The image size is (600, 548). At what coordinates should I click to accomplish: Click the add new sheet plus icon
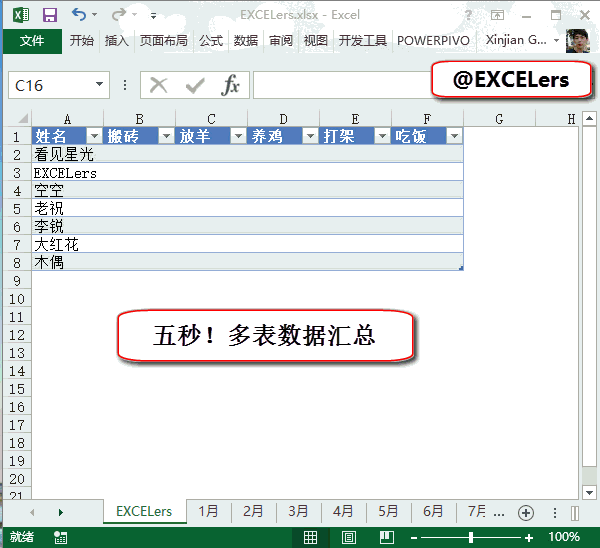(x=526, y=512)
